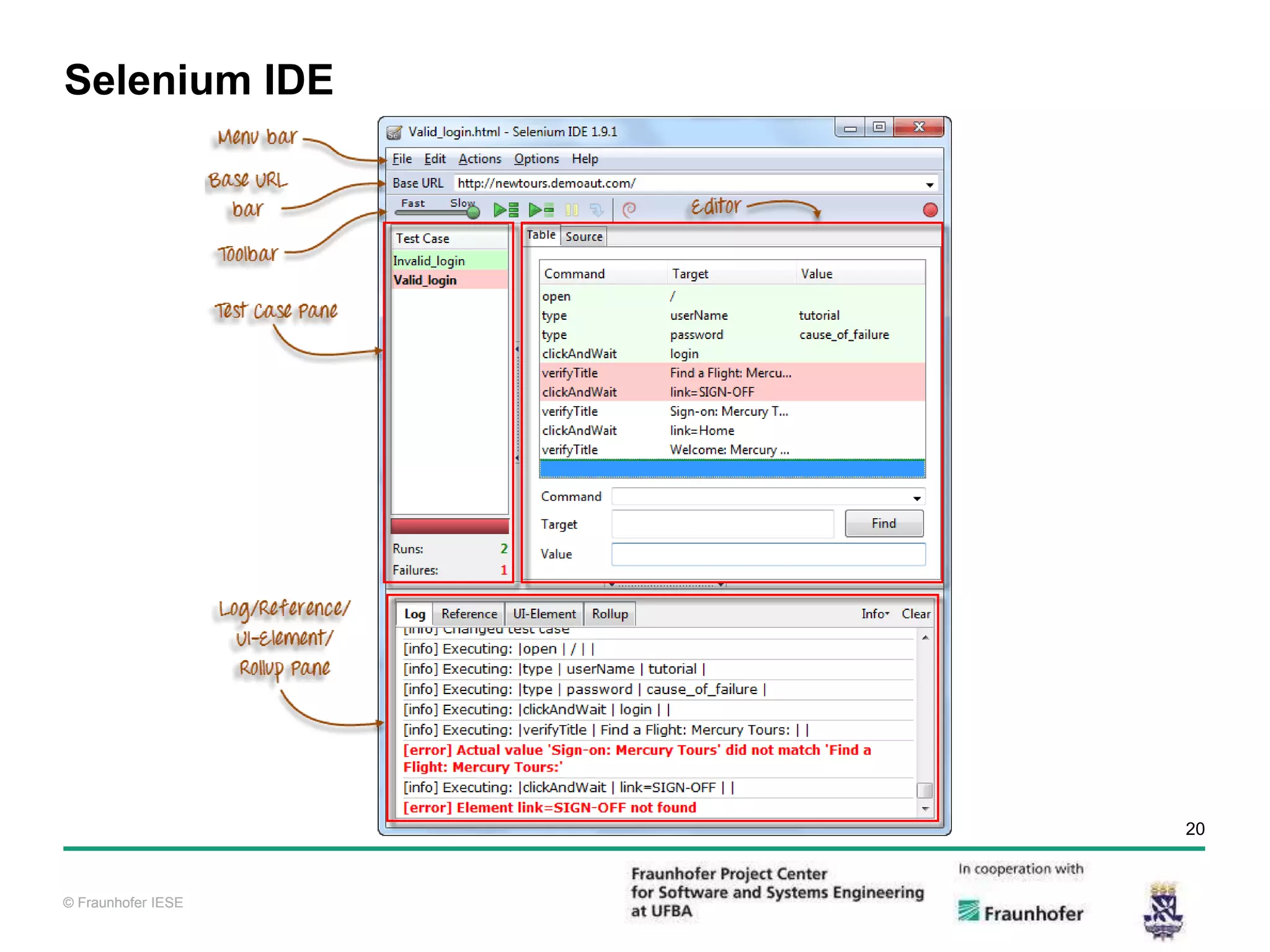Click the Target input field
The width and height of the screenshot is (1270, 952).
pyautogui.click(x=722, y=524)
